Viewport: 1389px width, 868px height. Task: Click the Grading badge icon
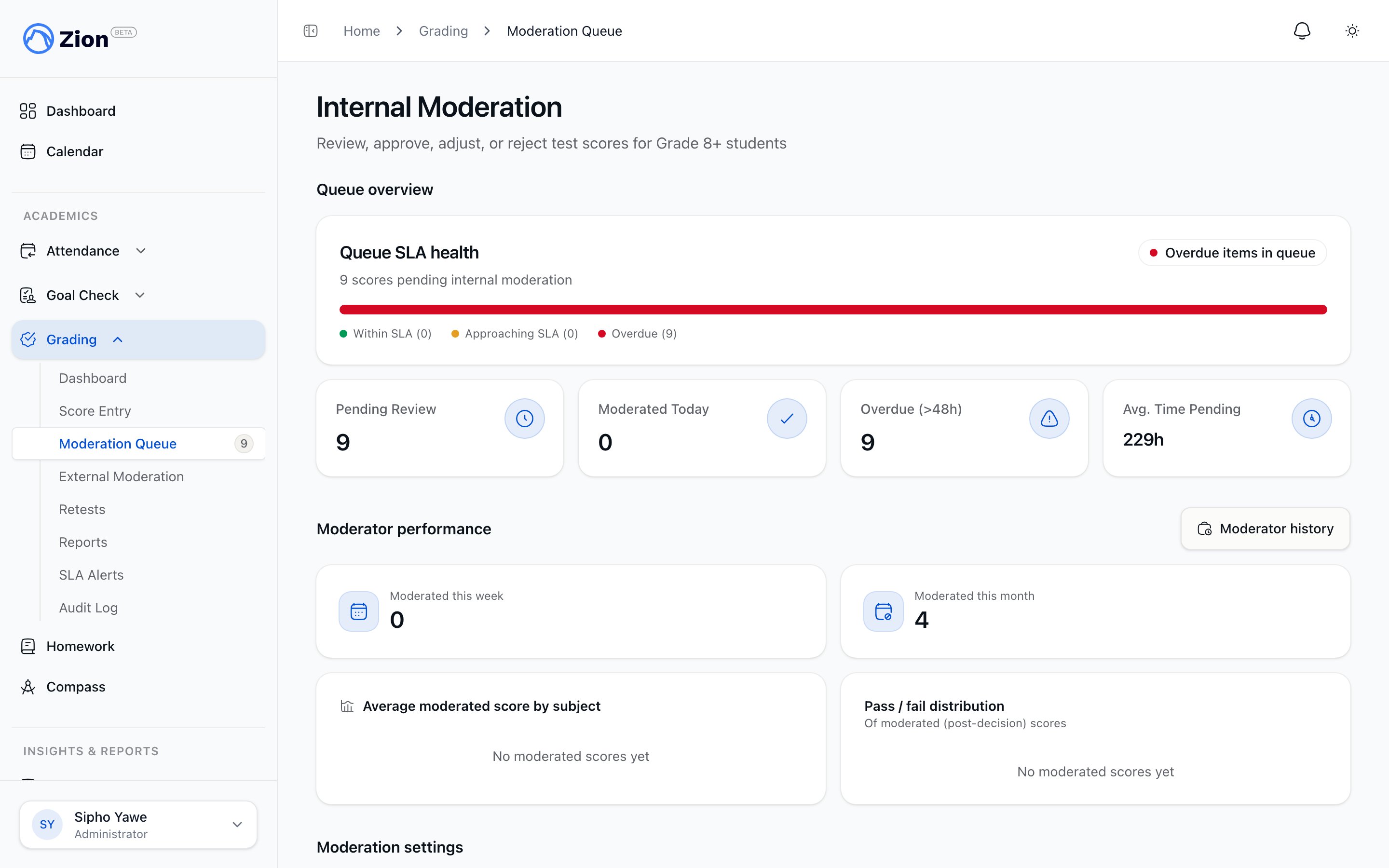pyautogui.click(x=27, y=339)
